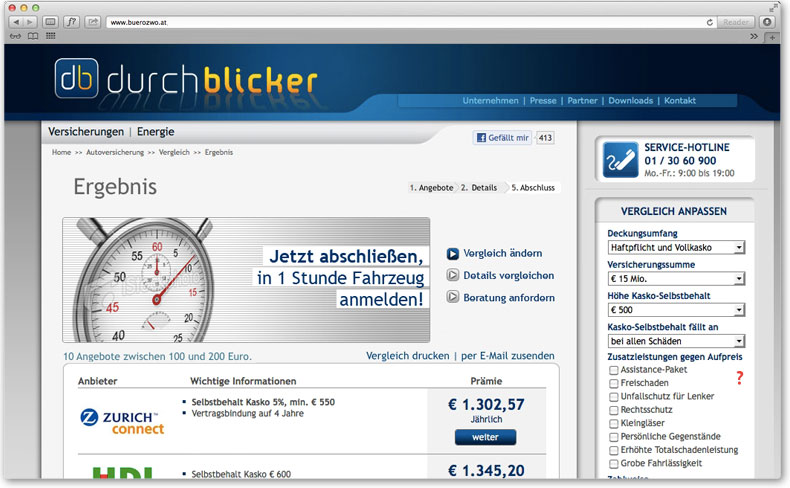Select step 1. Angebote

coord(431,188)
